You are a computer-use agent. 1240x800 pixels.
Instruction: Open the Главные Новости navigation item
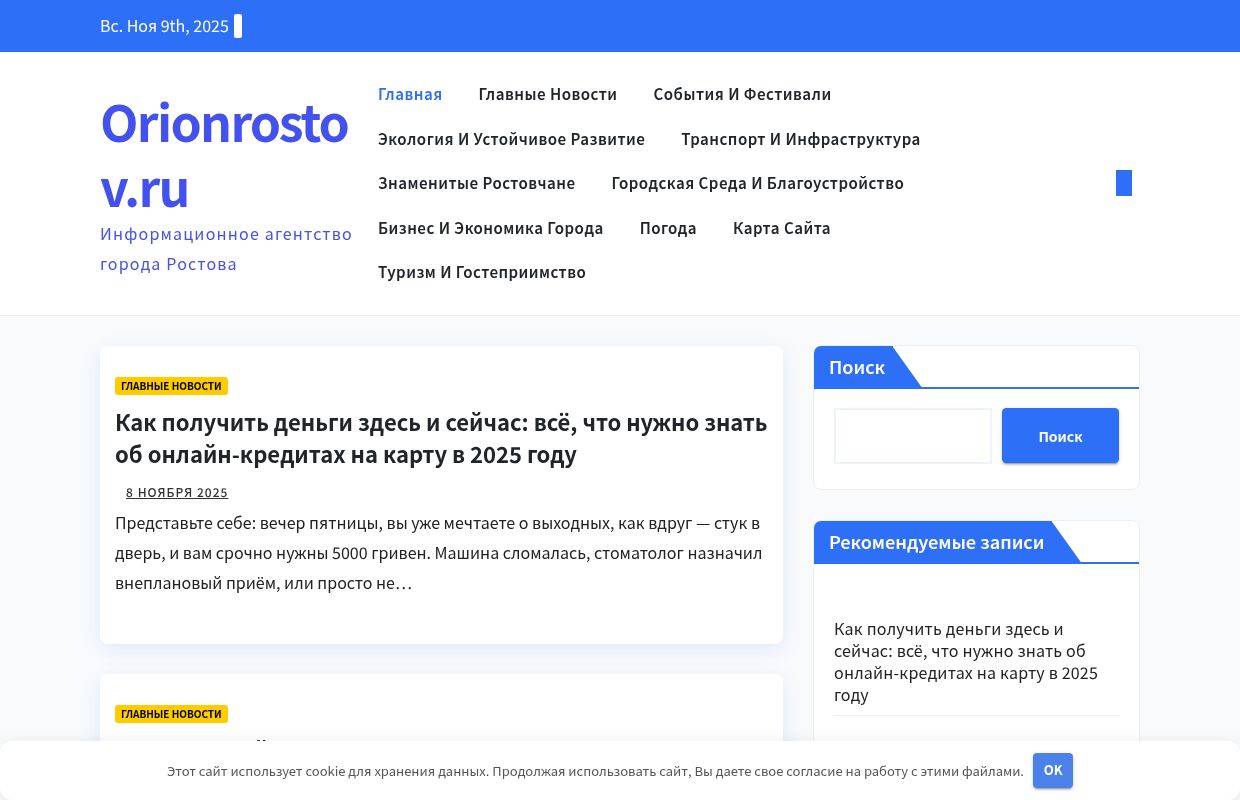[547, 94]
